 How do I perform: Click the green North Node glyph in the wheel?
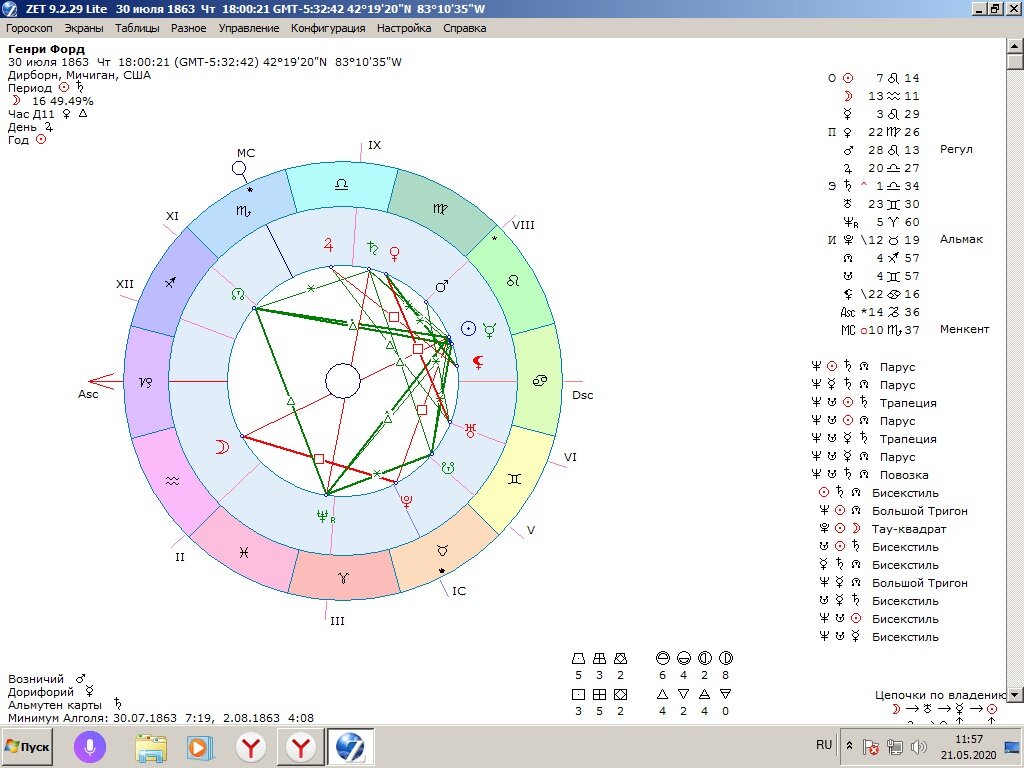pos(238,295)
